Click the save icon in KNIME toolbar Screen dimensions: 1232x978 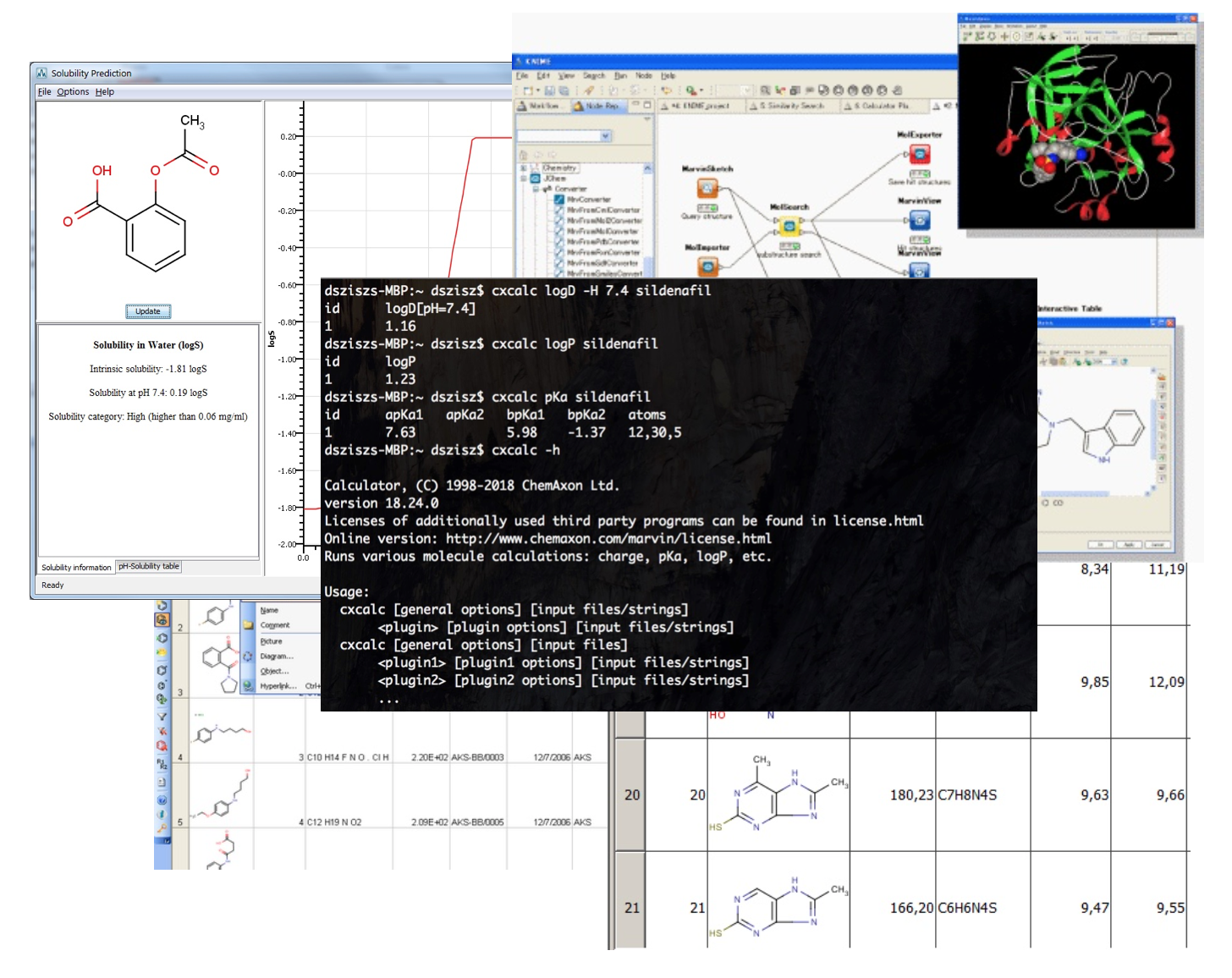point(549,91)
